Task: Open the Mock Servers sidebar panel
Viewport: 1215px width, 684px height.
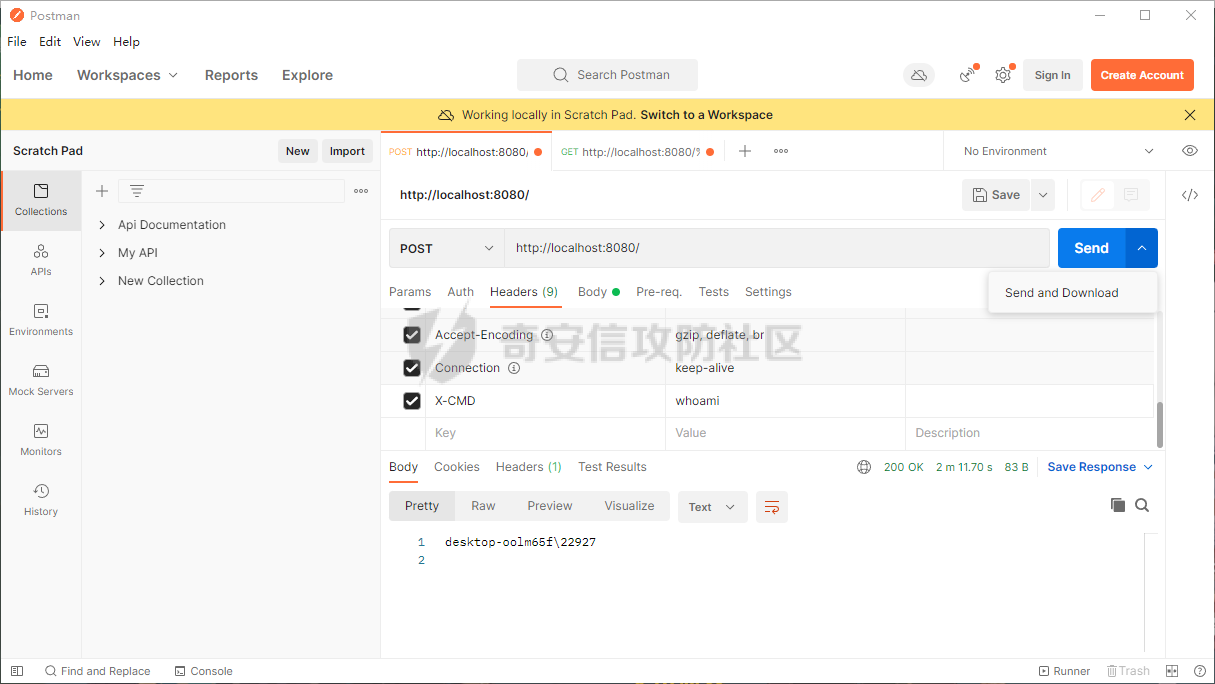Action: click(x=41, y=380)
